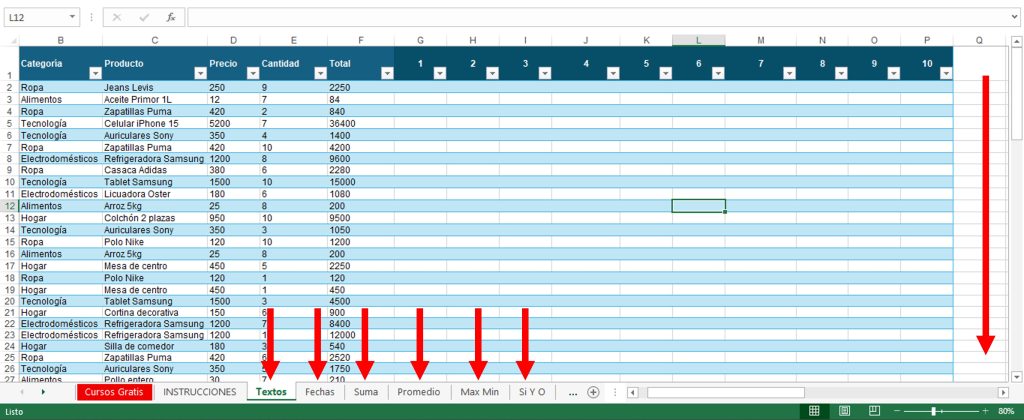
Task: Expand the formula bar with chevron
Action: coord(1013,17)
